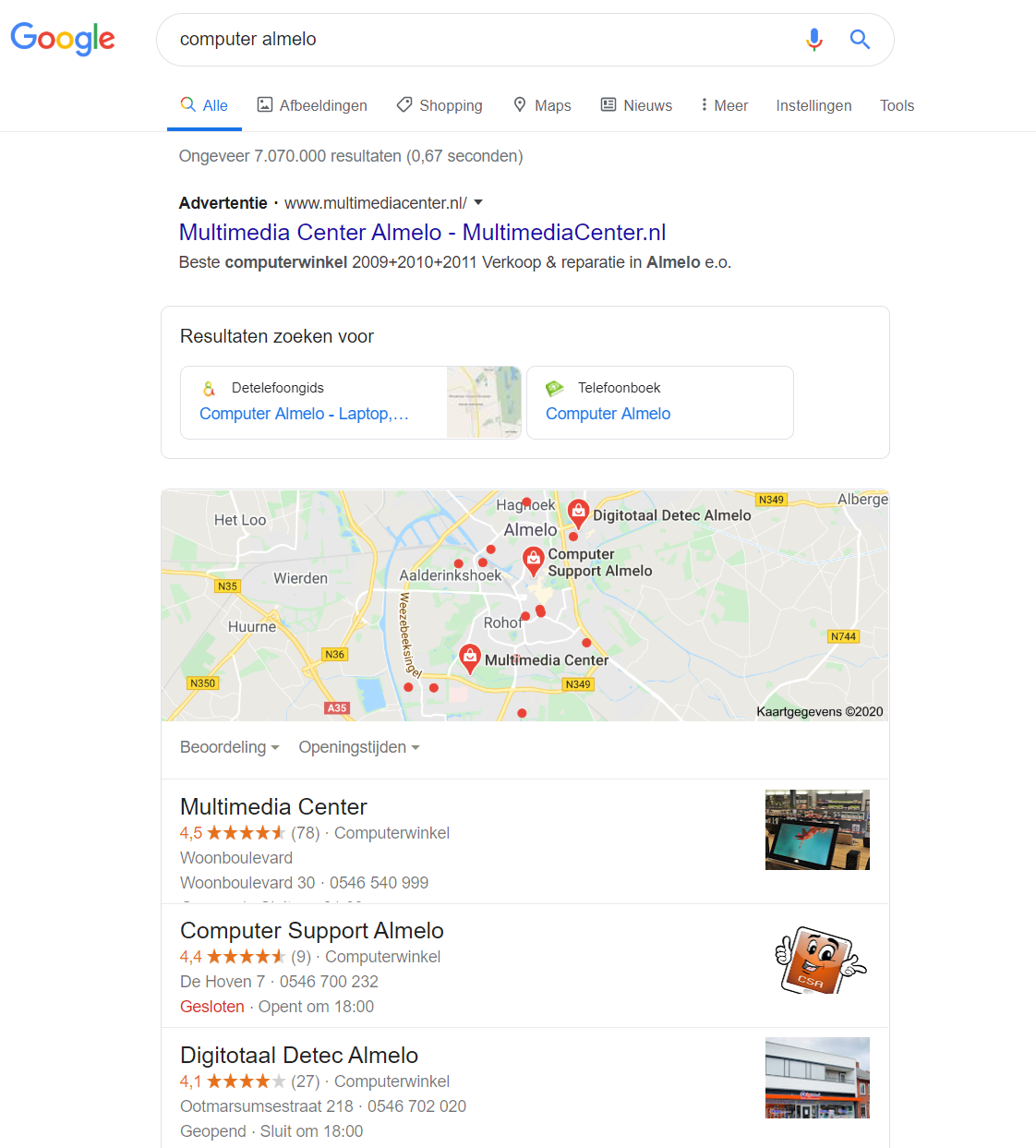Expand the Beoordeling filter dropdown
This screenshot has width=1036, height=1148.
tap(230, 747)
